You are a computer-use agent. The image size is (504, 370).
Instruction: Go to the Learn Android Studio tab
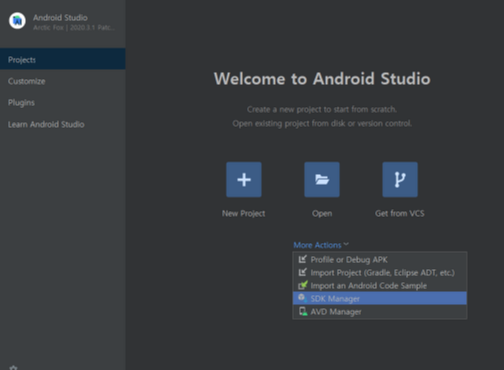click(x=63, y=124)
